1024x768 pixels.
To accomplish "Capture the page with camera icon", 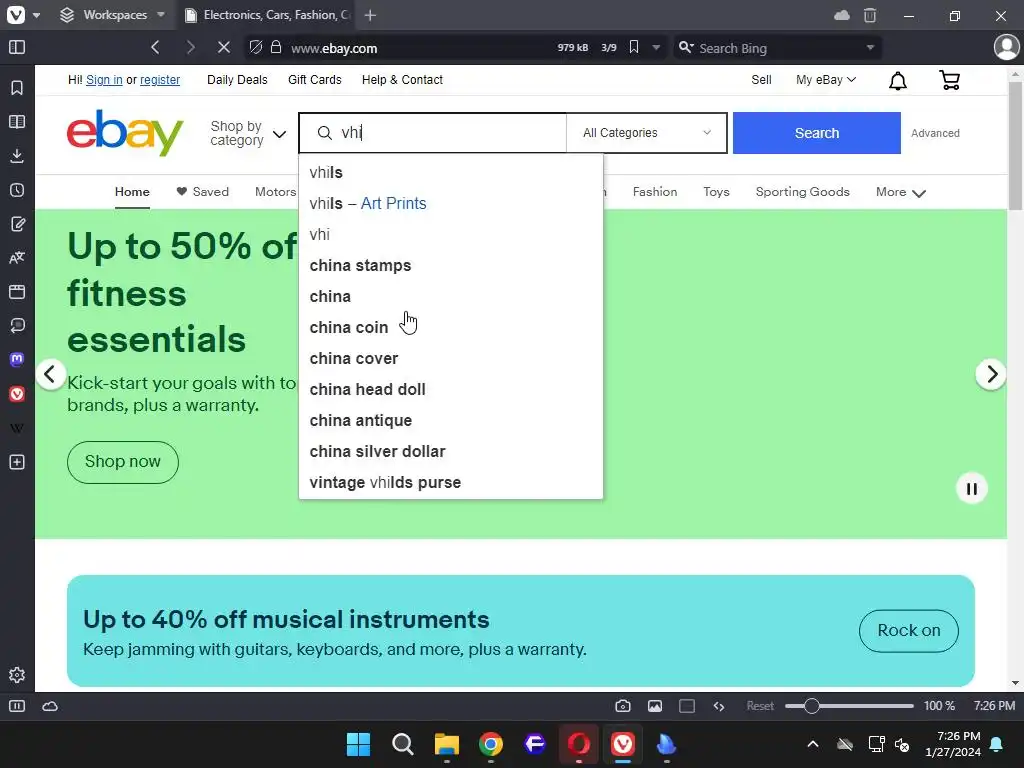I will coord(623,706).
